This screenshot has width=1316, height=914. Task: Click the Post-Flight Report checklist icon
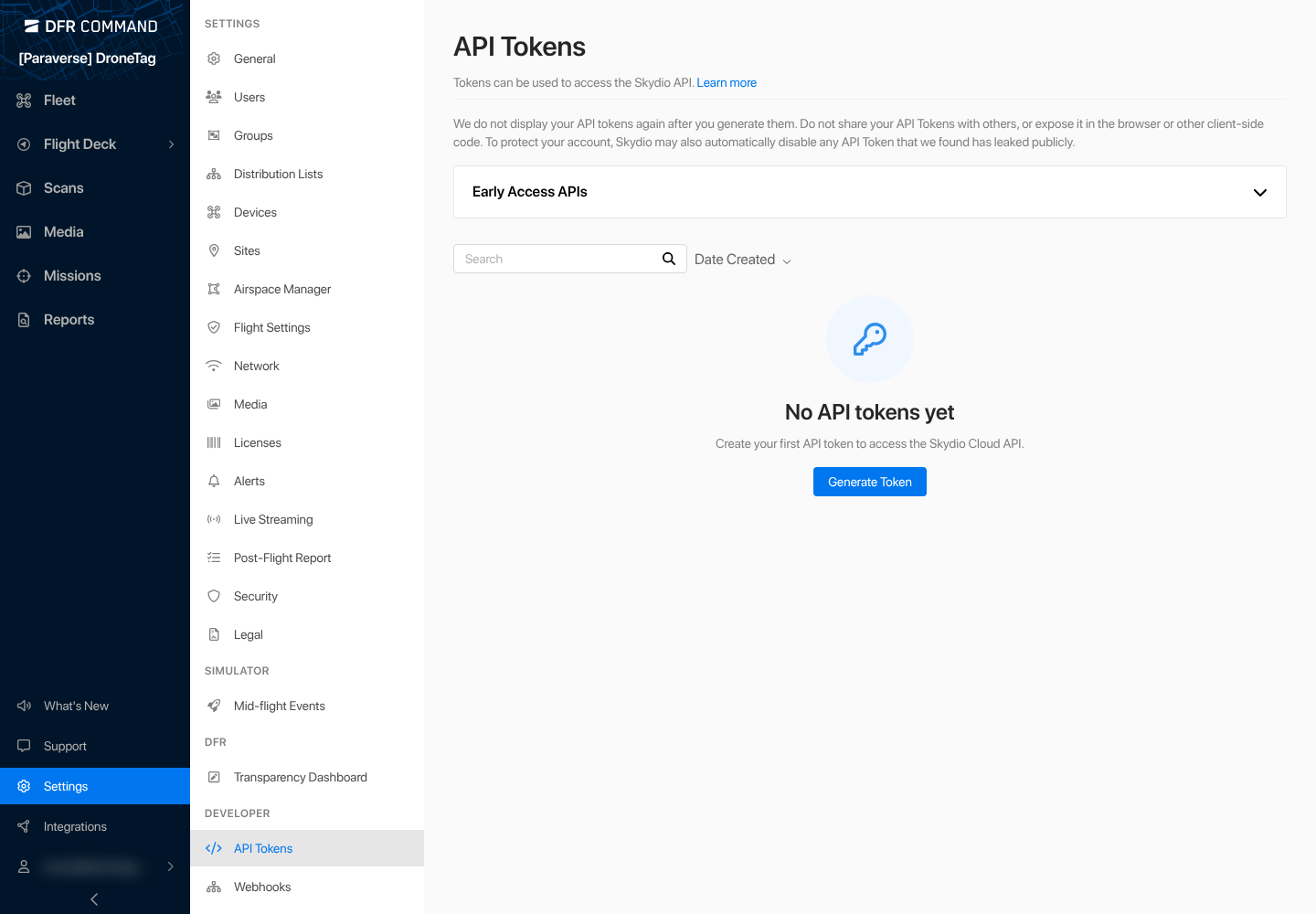[x=214, y=558]
